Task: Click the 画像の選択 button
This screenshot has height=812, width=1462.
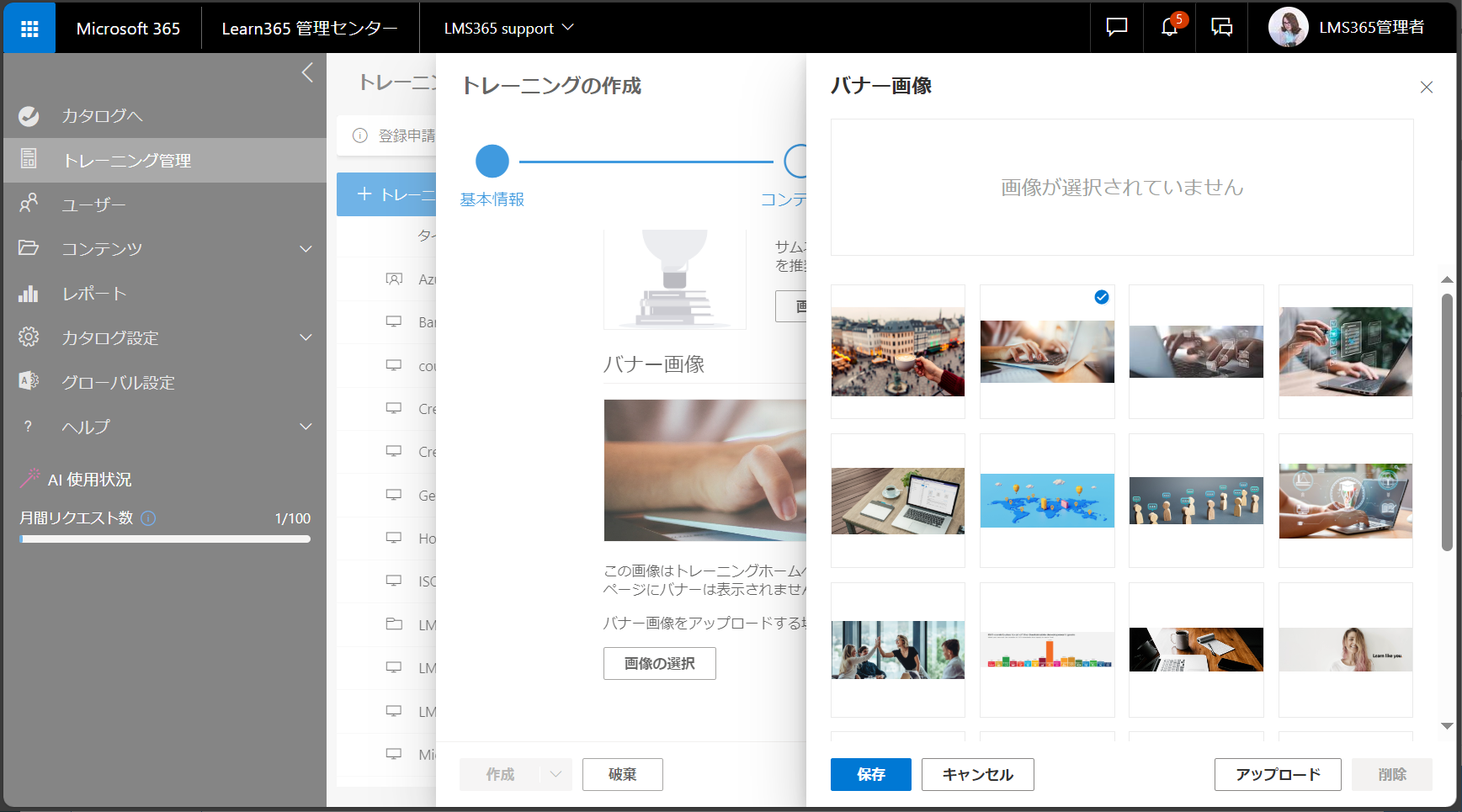Action: pos(659,663)
